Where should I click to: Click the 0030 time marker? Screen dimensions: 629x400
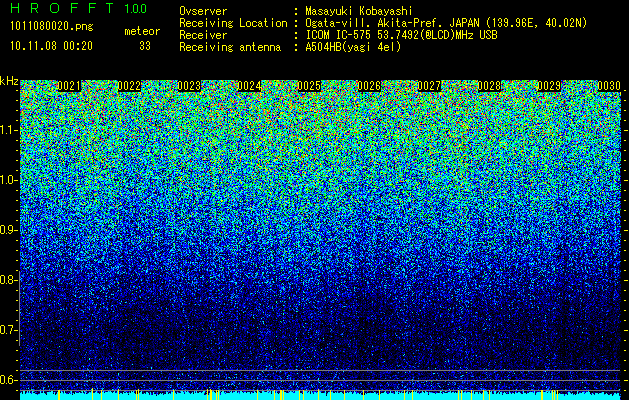click(609, 86)
